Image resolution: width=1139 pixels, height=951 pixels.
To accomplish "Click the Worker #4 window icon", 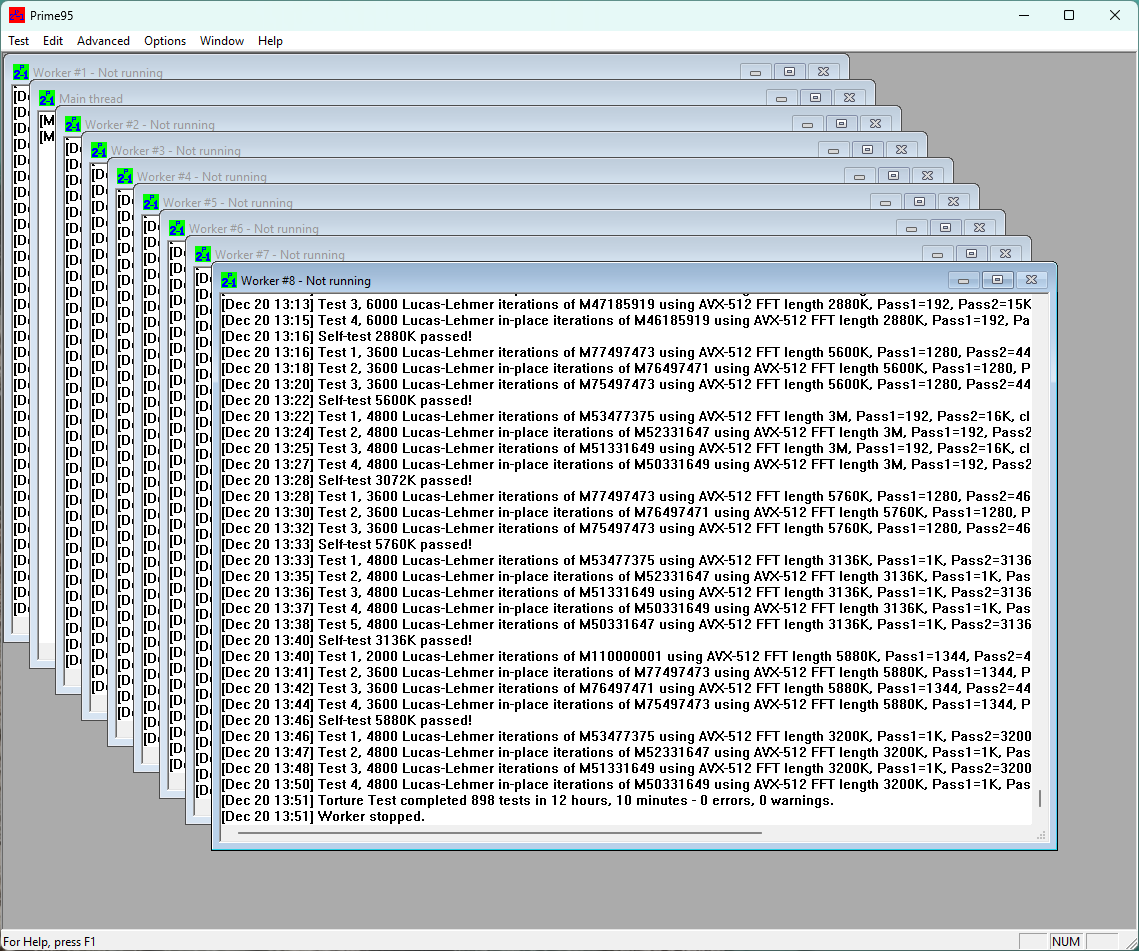I will click(125, 176).
